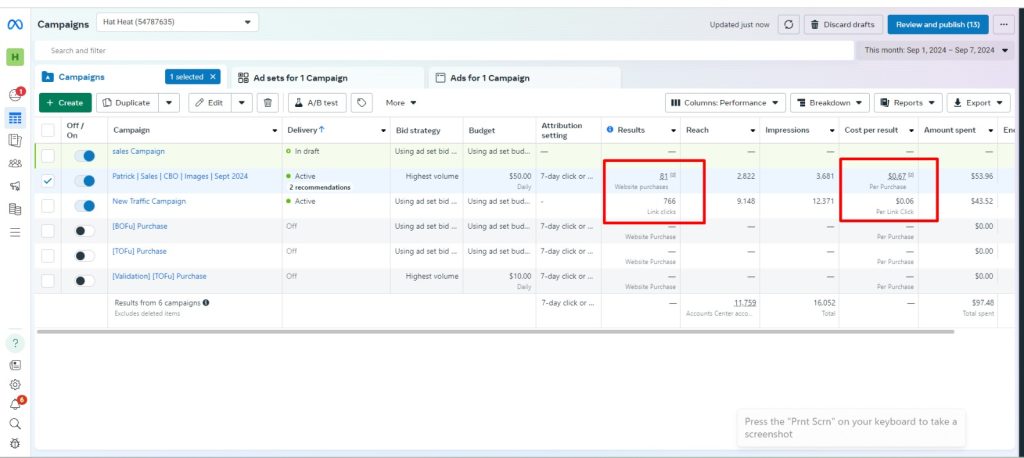Screen dimensions: 1024x458
Task: Open the [Validation] [TOFu] Purchase campaign link
Action: tap(159, 276)
